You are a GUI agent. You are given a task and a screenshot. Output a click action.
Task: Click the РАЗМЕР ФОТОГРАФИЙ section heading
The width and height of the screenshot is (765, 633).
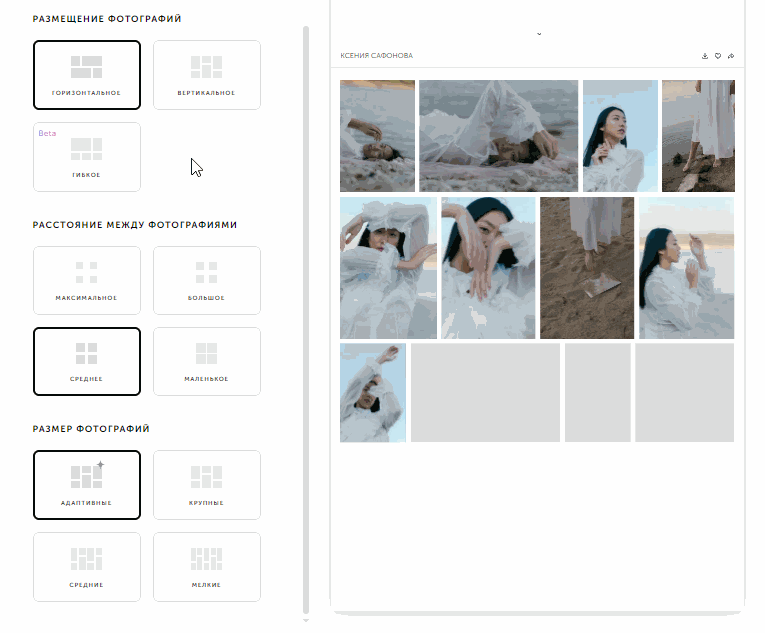(x=91, y=429)
